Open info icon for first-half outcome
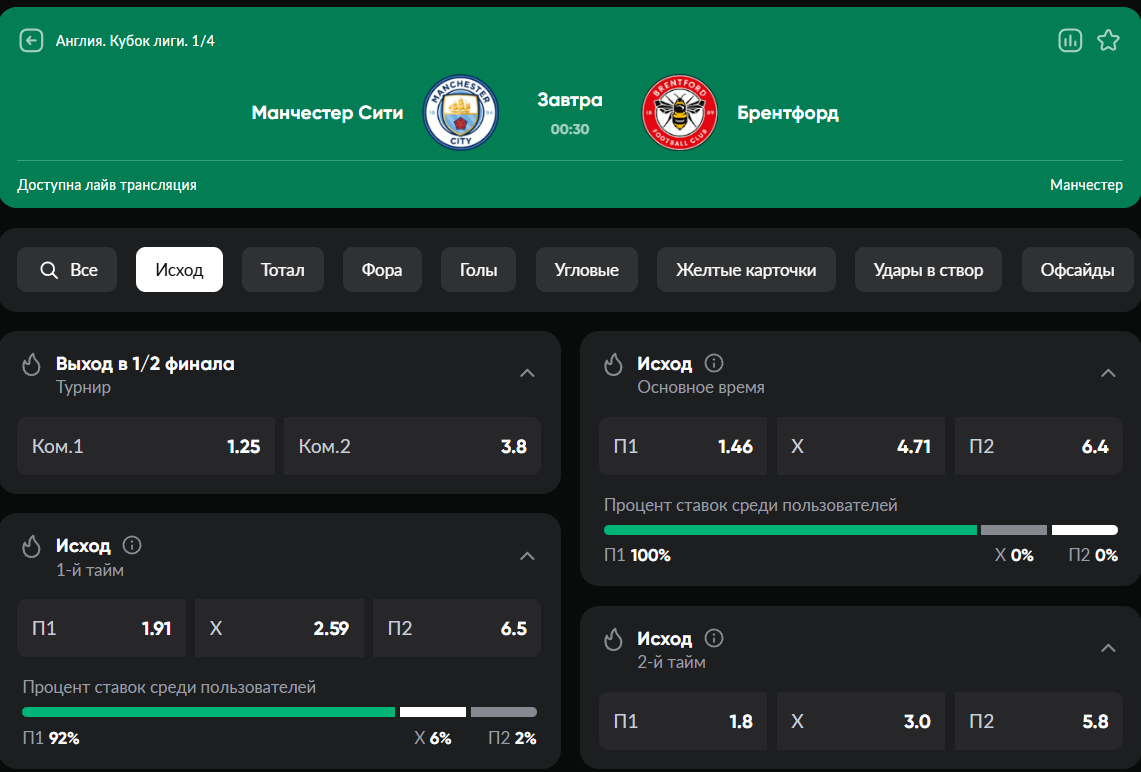This screenshot has height=772, width=1141. 132,545
